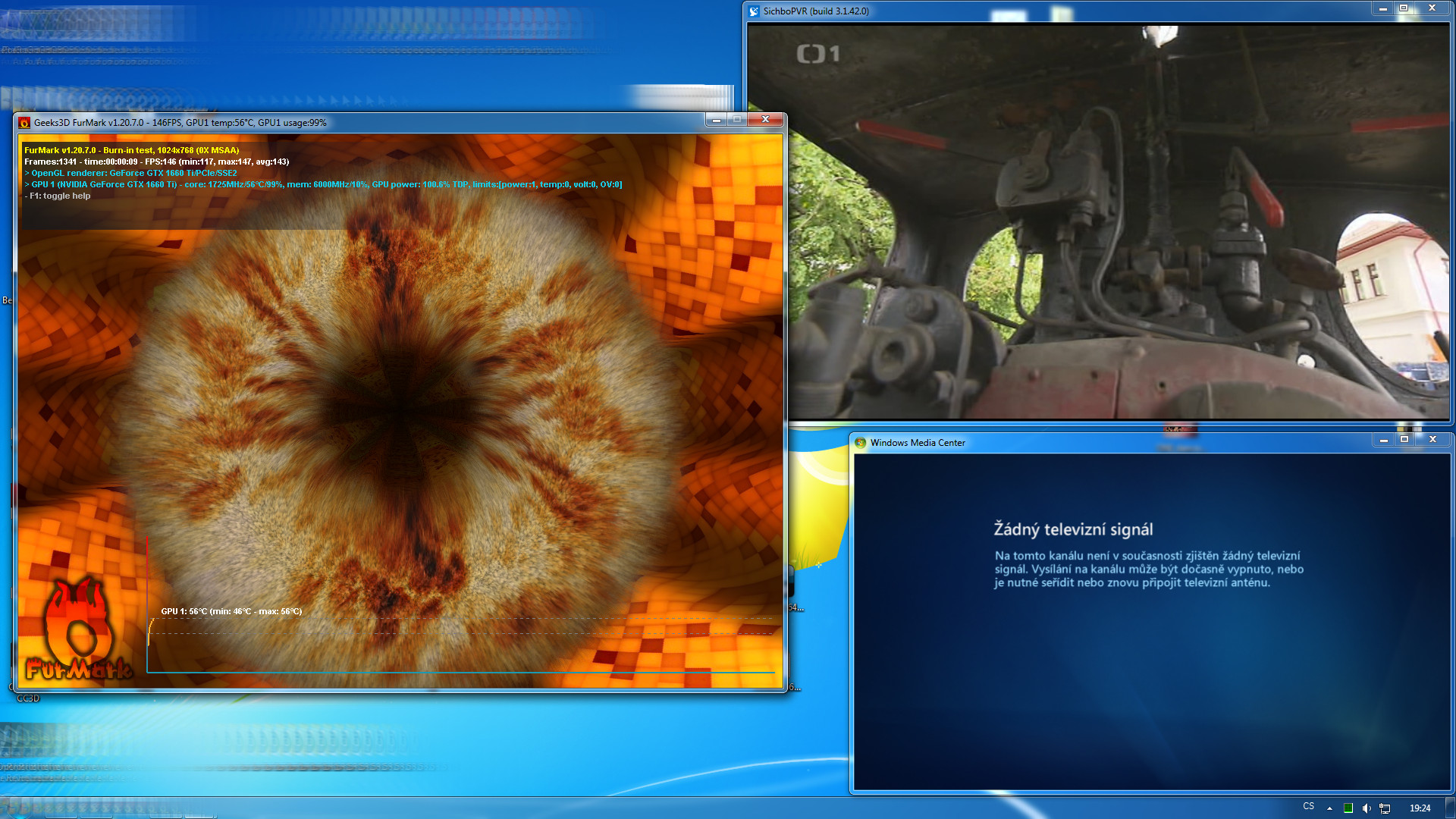
Task: Minimize the FurMark window
Action: (716, 120)
